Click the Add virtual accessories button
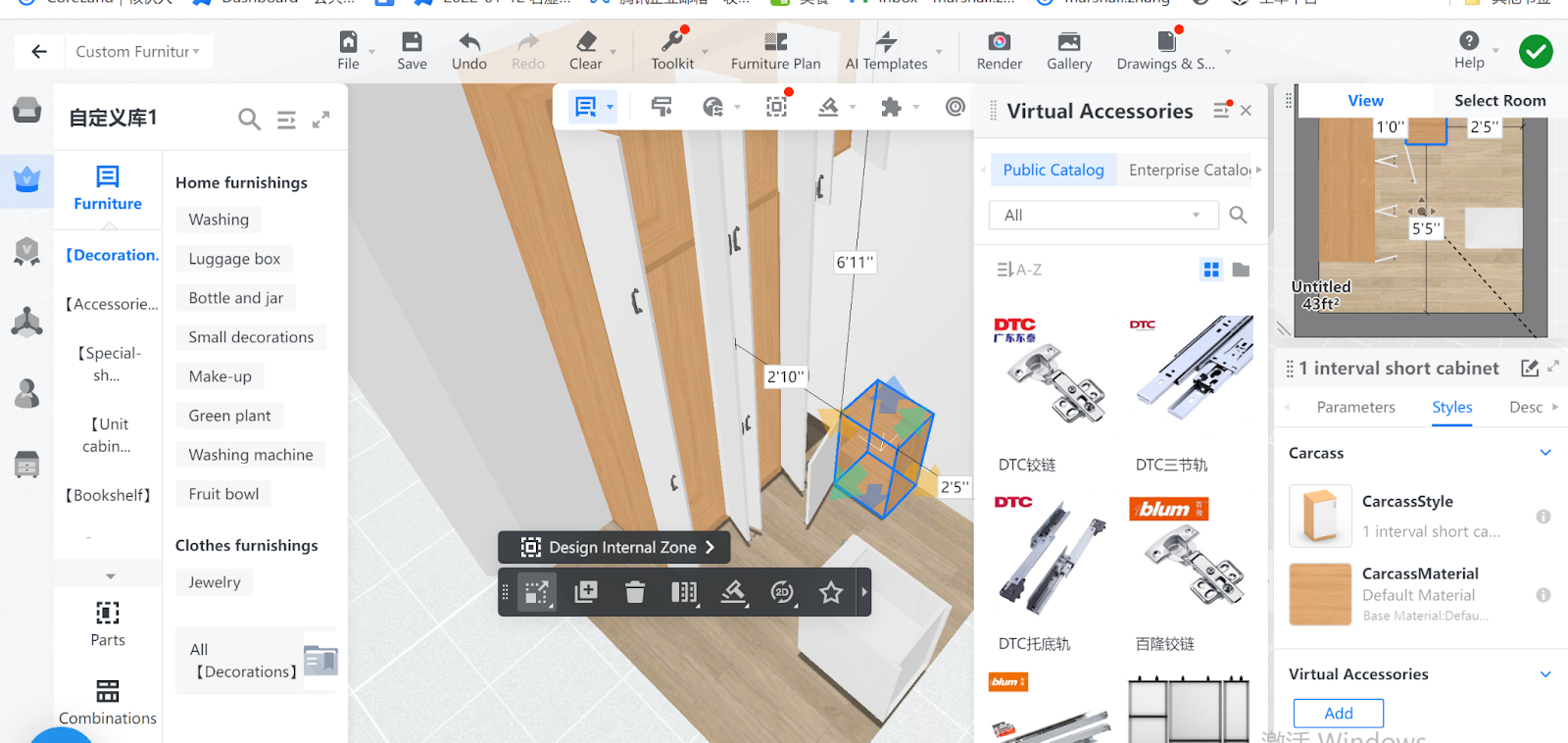1568x743 pixels. (x=1338, y=713)
